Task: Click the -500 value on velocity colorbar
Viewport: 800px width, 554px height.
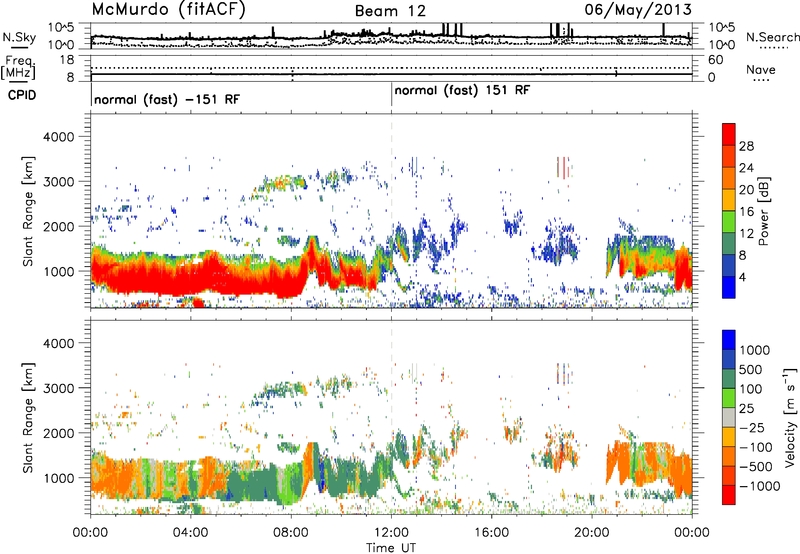Action: pyautogui.click(x=756, y=467)
